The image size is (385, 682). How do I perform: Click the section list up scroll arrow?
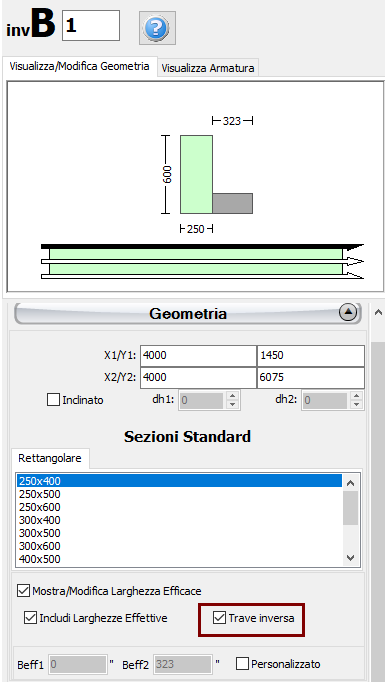351,483
